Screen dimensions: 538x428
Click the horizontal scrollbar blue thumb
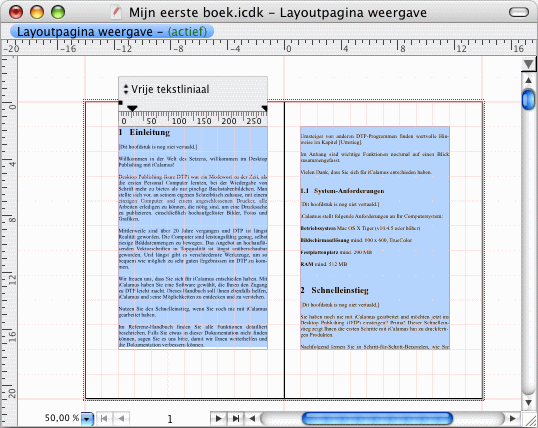click(x=377, y=418)
